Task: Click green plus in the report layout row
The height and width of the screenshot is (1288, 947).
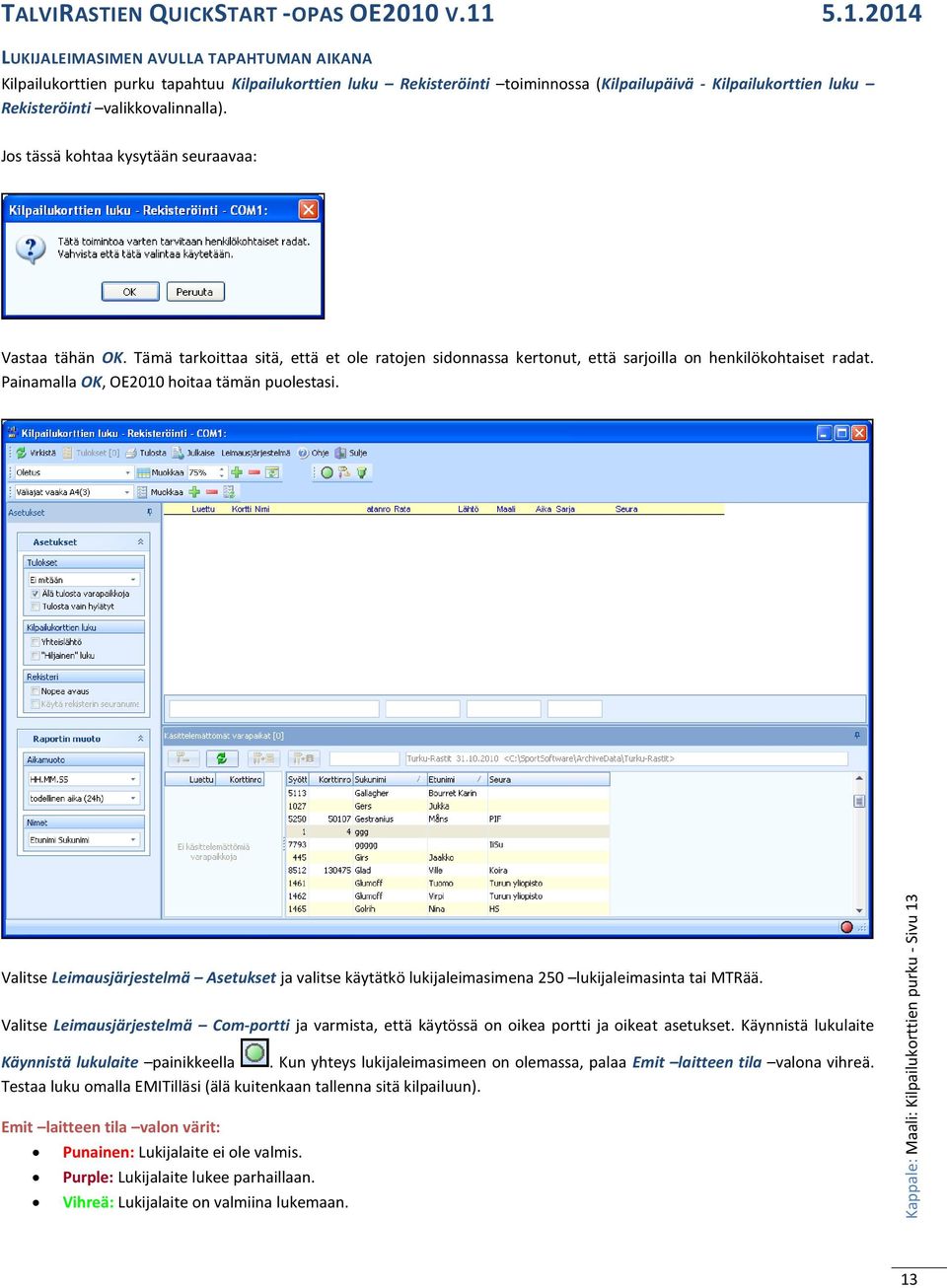Action: click(x=194, y=492)
